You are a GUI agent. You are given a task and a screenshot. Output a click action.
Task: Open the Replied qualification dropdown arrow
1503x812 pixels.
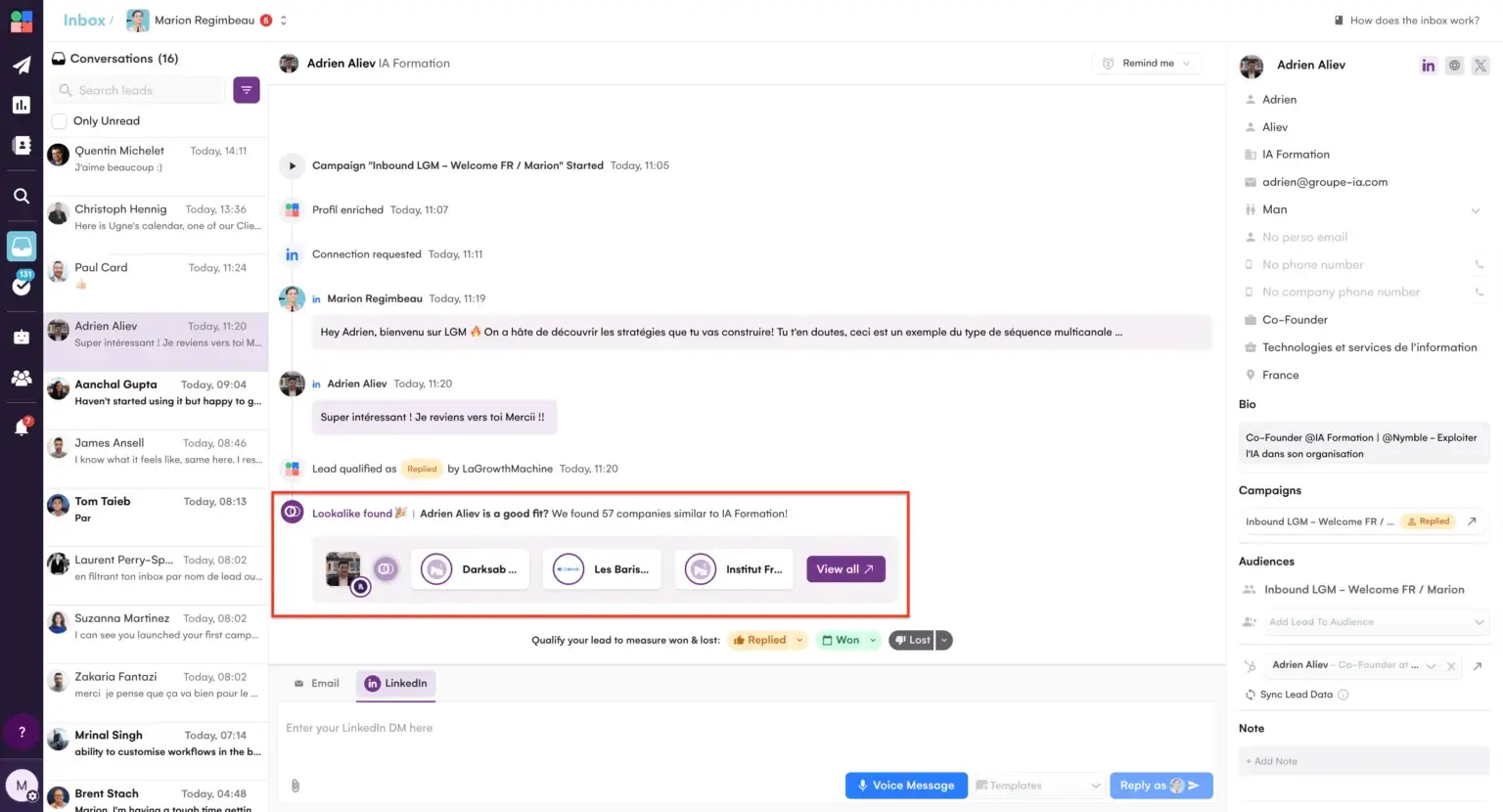799,641
